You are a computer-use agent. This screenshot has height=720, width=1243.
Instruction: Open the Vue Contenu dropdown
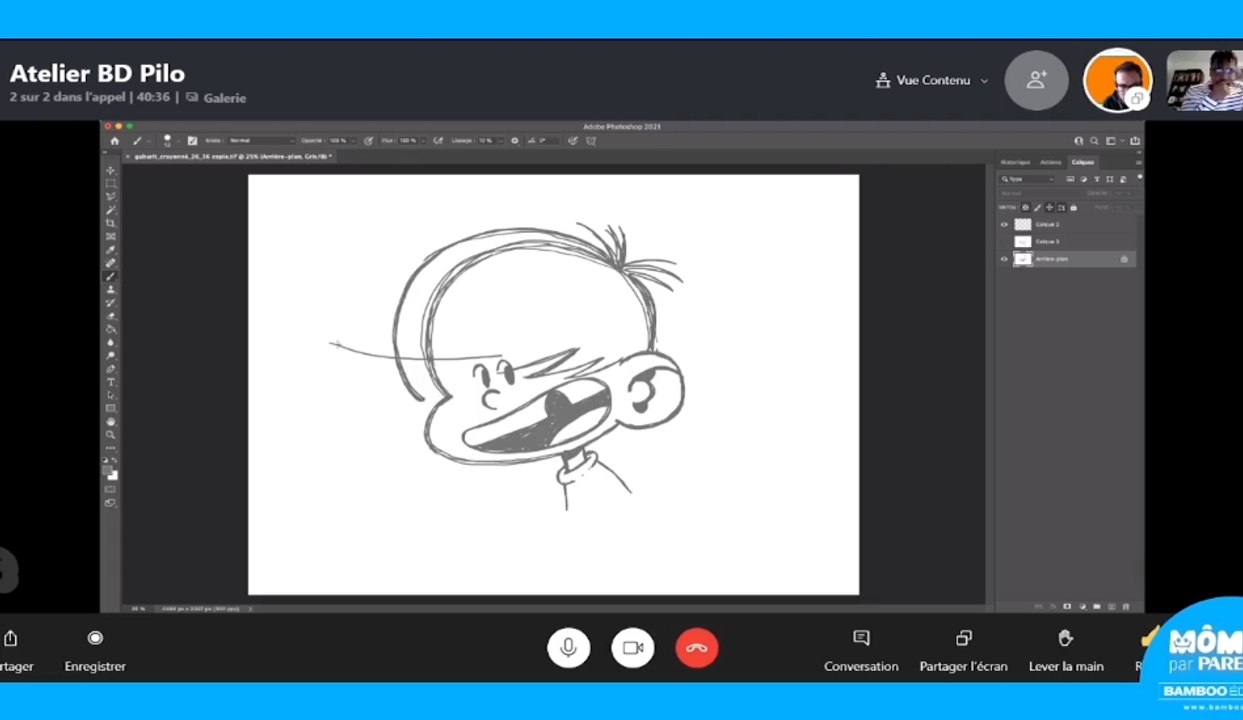(932, 80)
